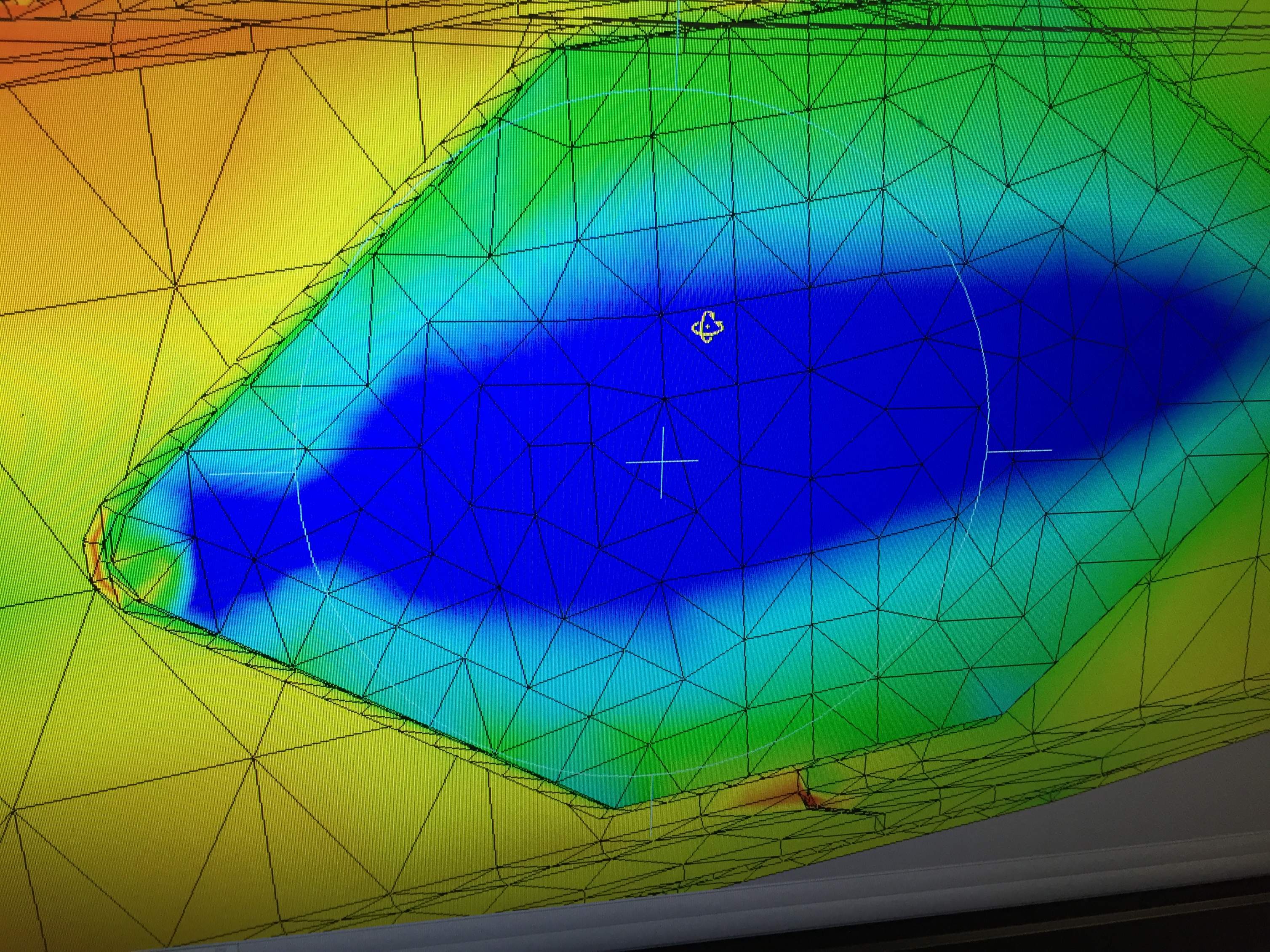
Task: Click the mesh vertex just left of orbit cursor
Action: pos(661,314)
